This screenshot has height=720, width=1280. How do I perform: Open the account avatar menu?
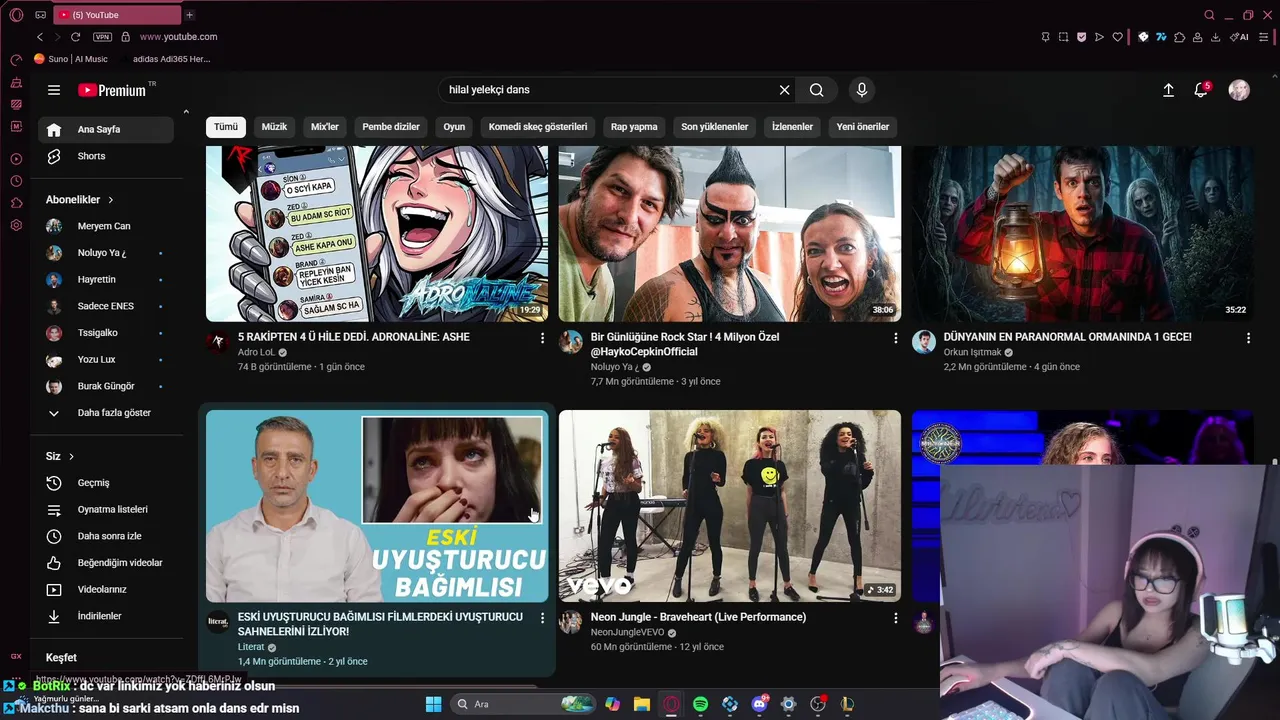click(x=1239, y=90)
